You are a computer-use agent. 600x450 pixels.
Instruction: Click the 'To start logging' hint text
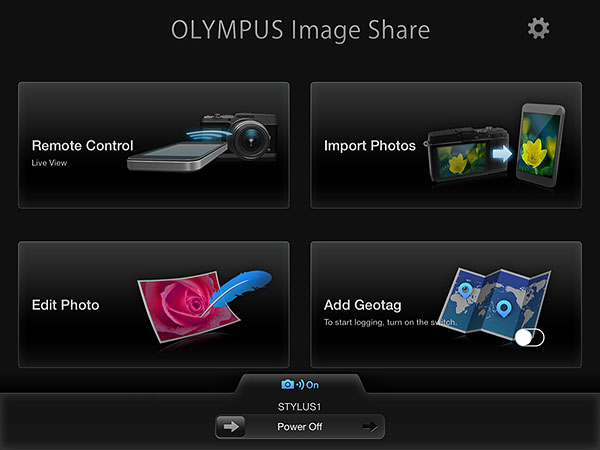[390, 322]
